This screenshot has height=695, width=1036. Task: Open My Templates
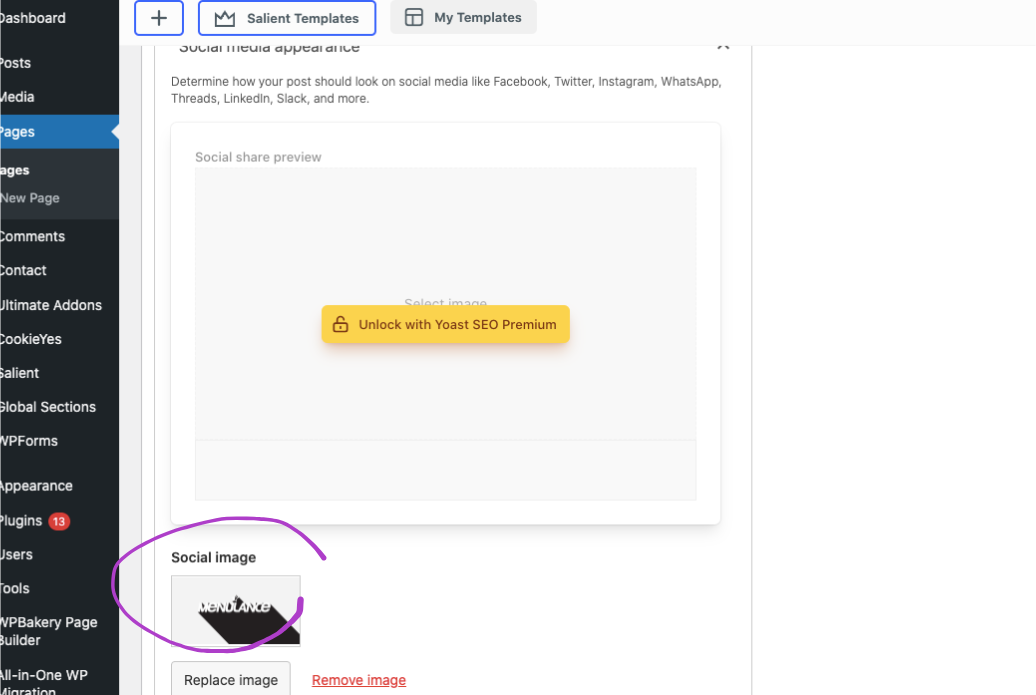(x=463, y=17)
